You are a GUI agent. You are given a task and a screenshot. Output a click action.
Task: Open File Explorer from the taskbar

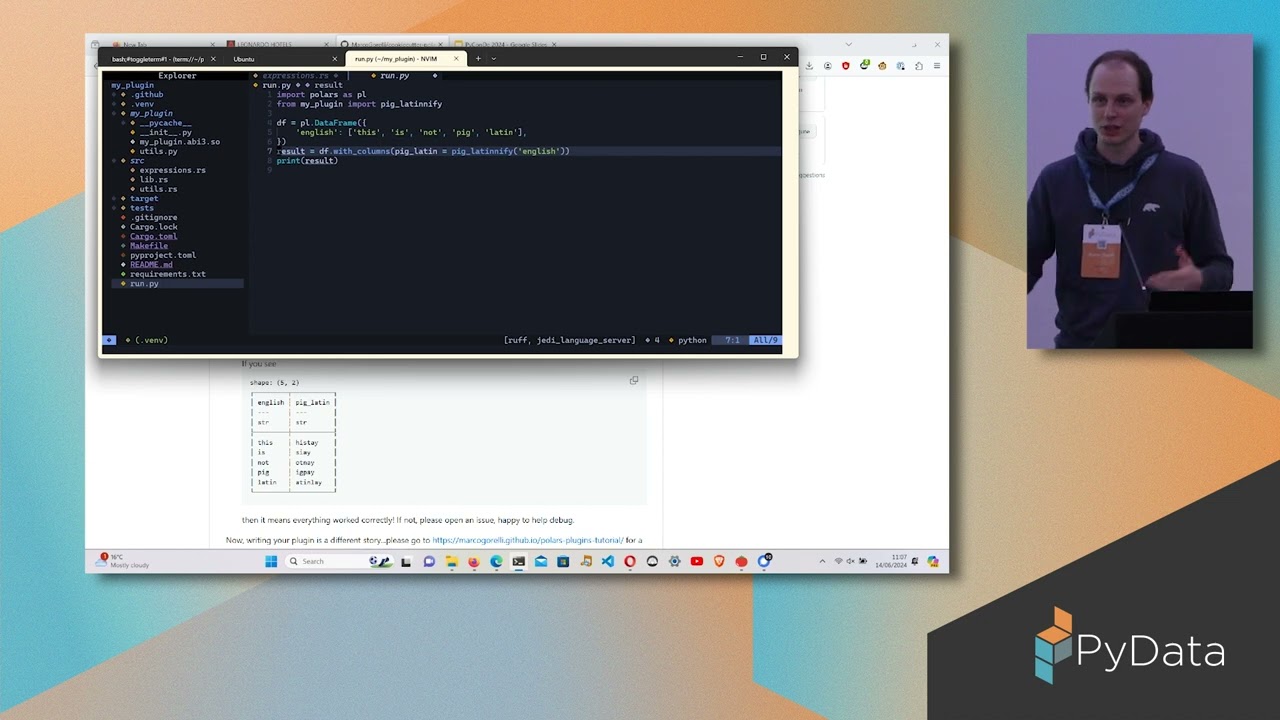(451, 561)
